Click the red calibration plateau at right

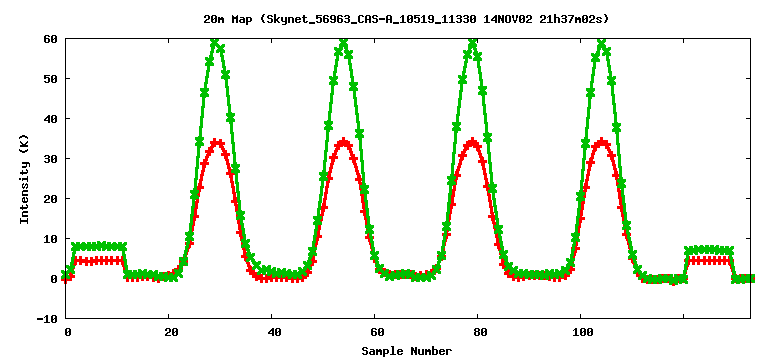(709, 260)
